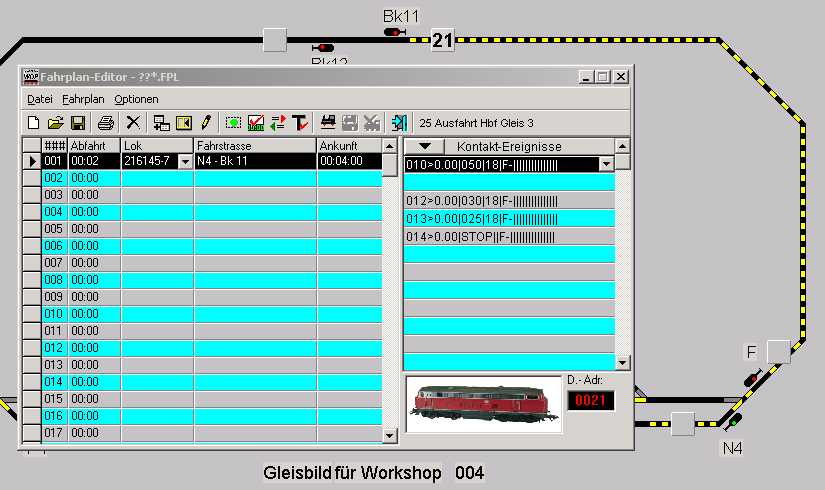
Task: Click the red locomotive picture
Action: [x=484, y=404]
